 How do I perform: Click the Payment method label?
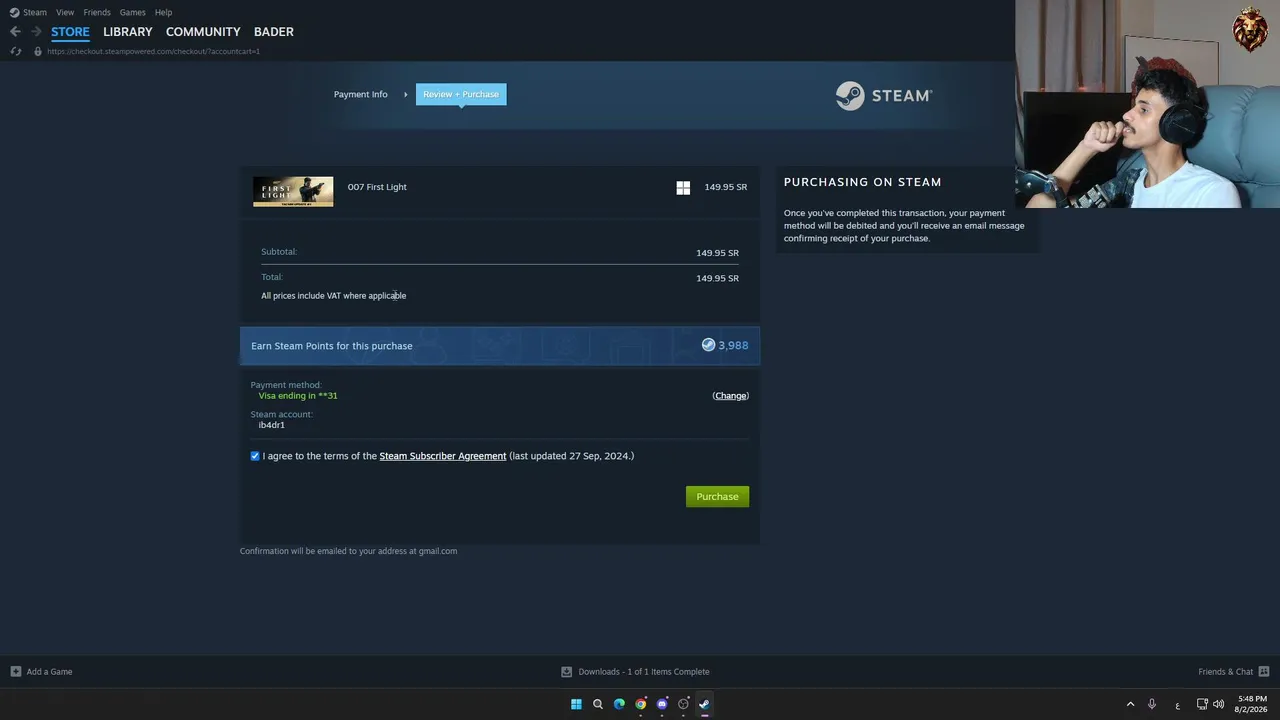pyautogui.click(x=286, y=385)
